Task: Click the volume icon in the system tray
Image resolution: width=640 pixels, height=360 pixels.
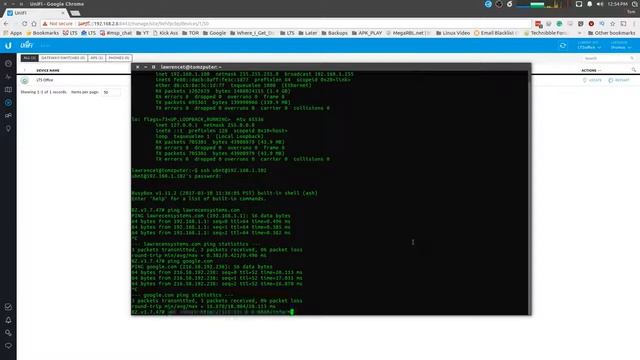Action: [x=600, y=4]
